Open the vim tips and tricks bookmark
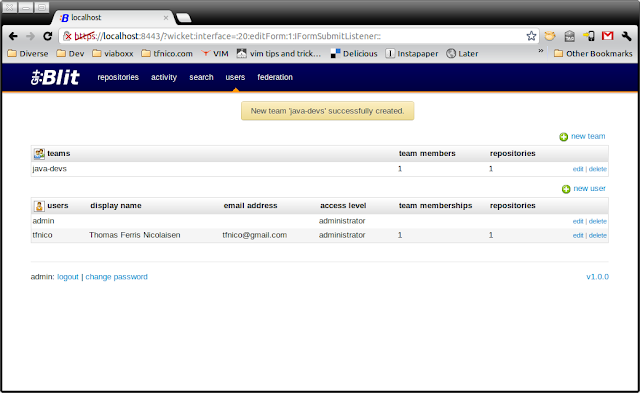Image resolution: width=640 pixels, height=393 pixels. [x=279, y=53]
